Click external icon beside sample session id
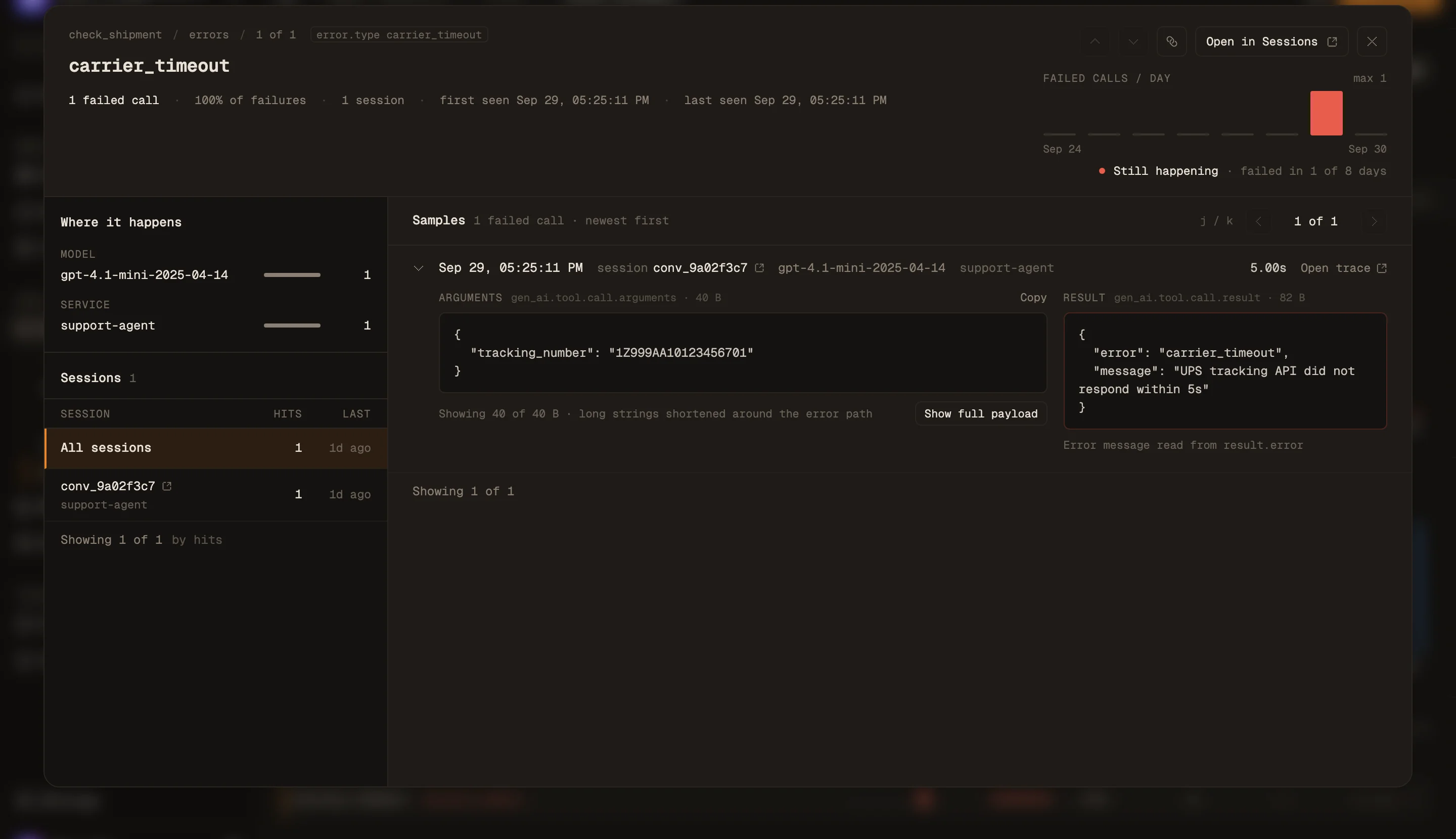This screenshot has width=1456, height=839. pos(759,268)
